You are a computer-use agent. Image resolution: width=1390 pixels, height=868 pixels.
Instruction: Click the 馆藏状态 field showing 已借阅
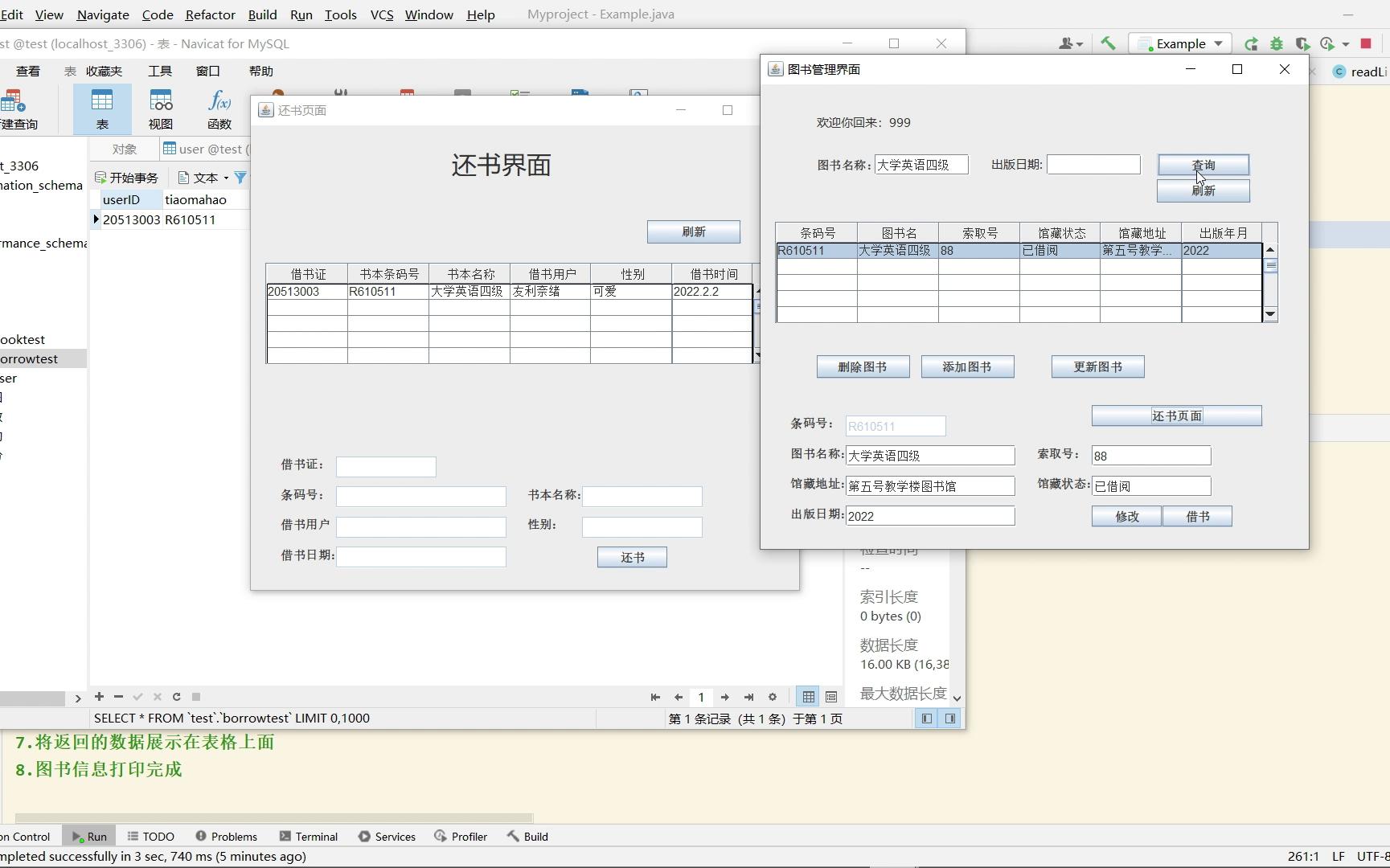coord(1151,486)
